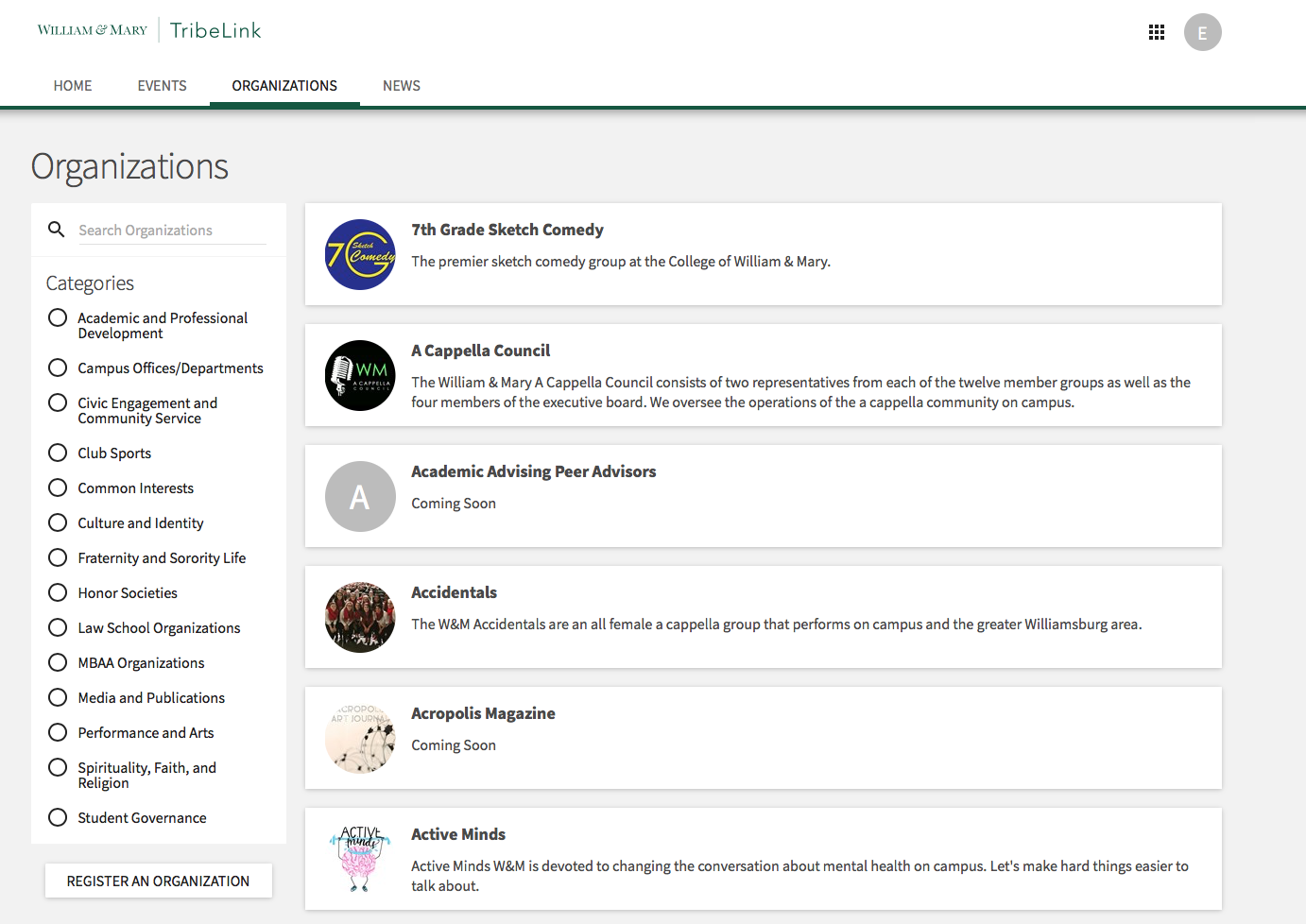Select Fraternity and Sorority Life filter
This screenshot has width=1306, height=924.
(58, 557)
